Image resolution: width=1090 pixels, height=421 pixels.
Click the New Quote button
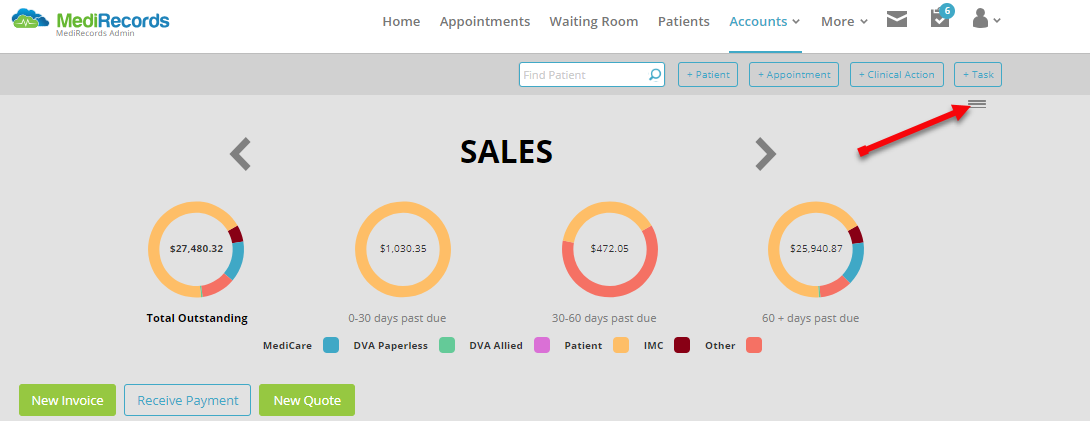click(x=307, y=400)
